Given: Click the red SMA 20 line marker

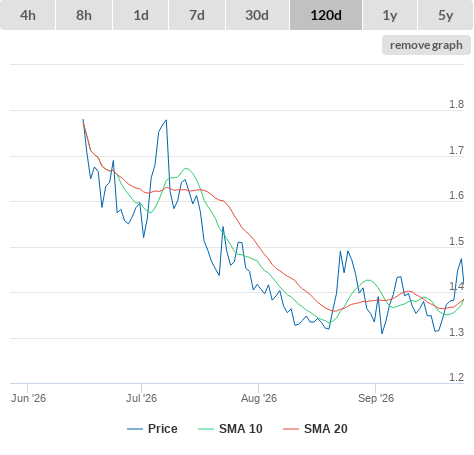Looking at the screenshot, I should pos(291,429).
